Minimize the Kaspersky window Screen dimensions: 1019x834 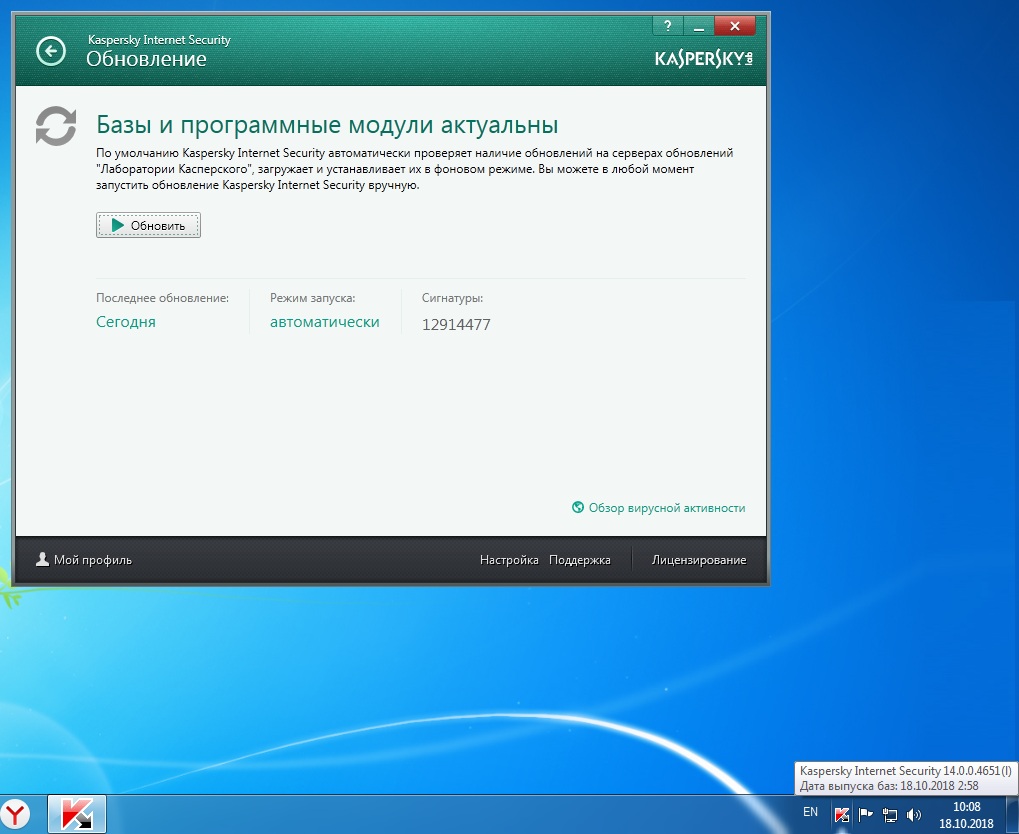[x=699, y=26]
